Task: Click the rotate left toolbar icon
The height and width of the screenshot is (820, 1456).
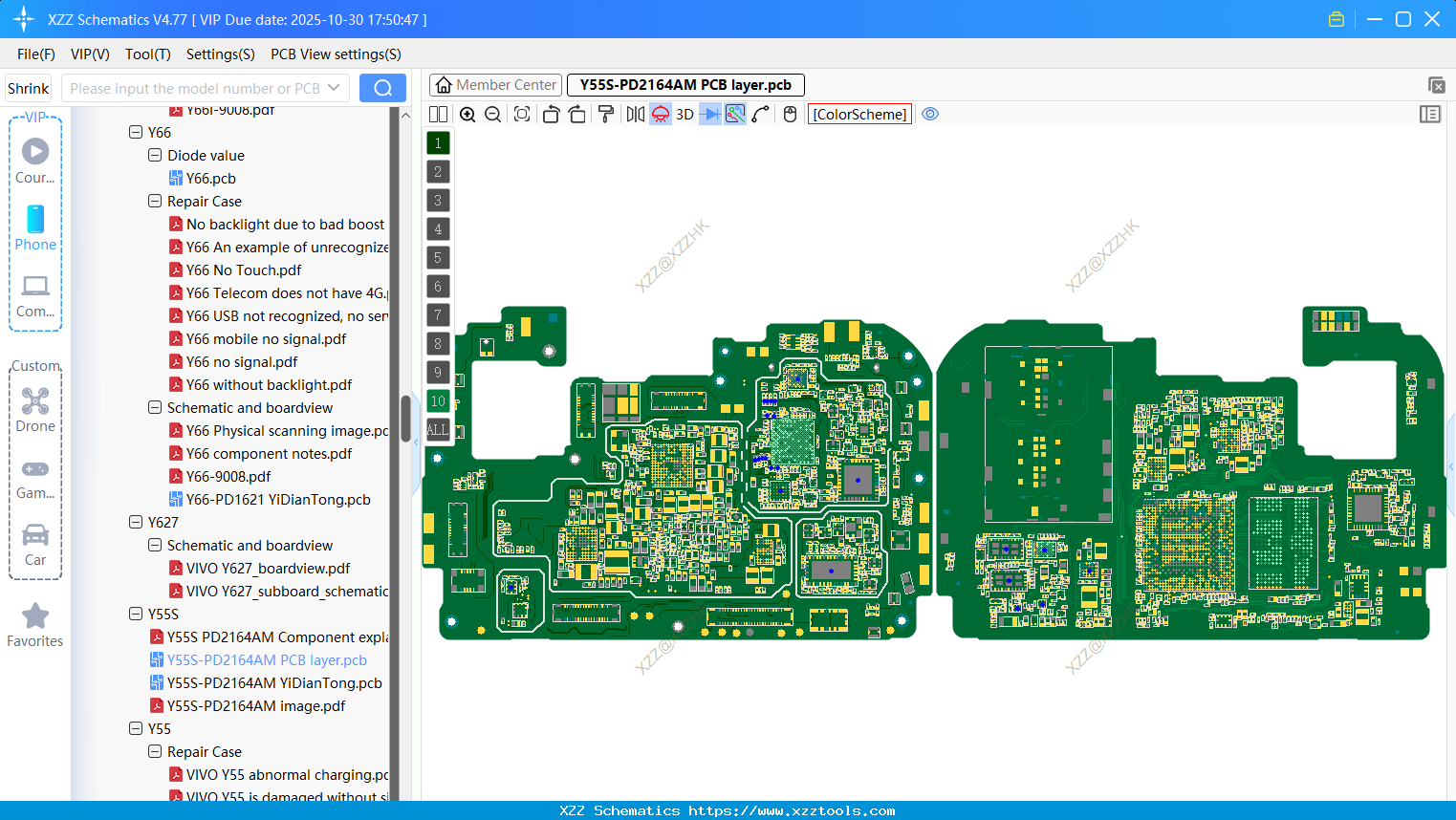Action: click(x=552, y=114)
